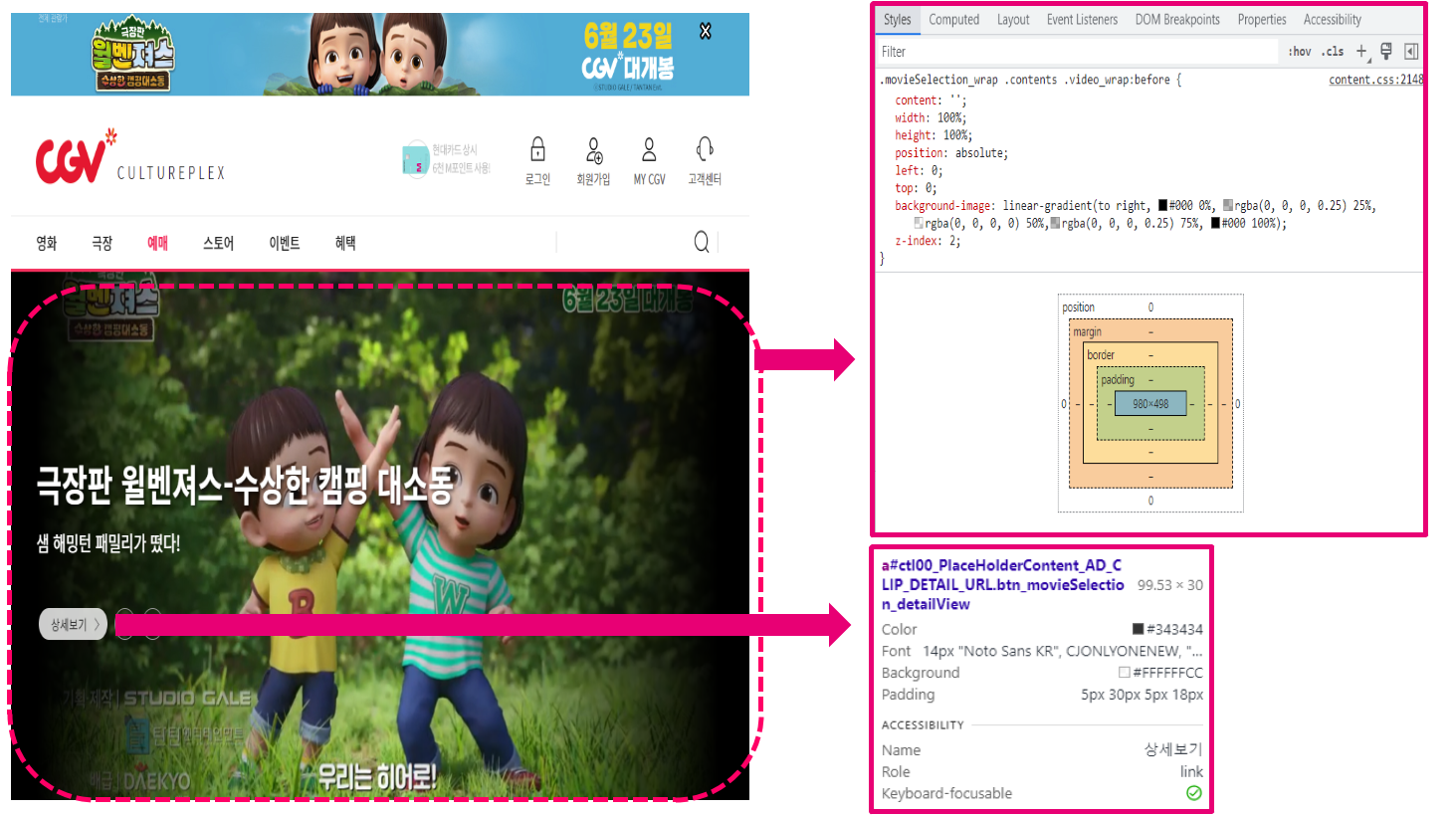
Task: Click the #FFFFFFCC background value in tooltip
Action: 1167,673
